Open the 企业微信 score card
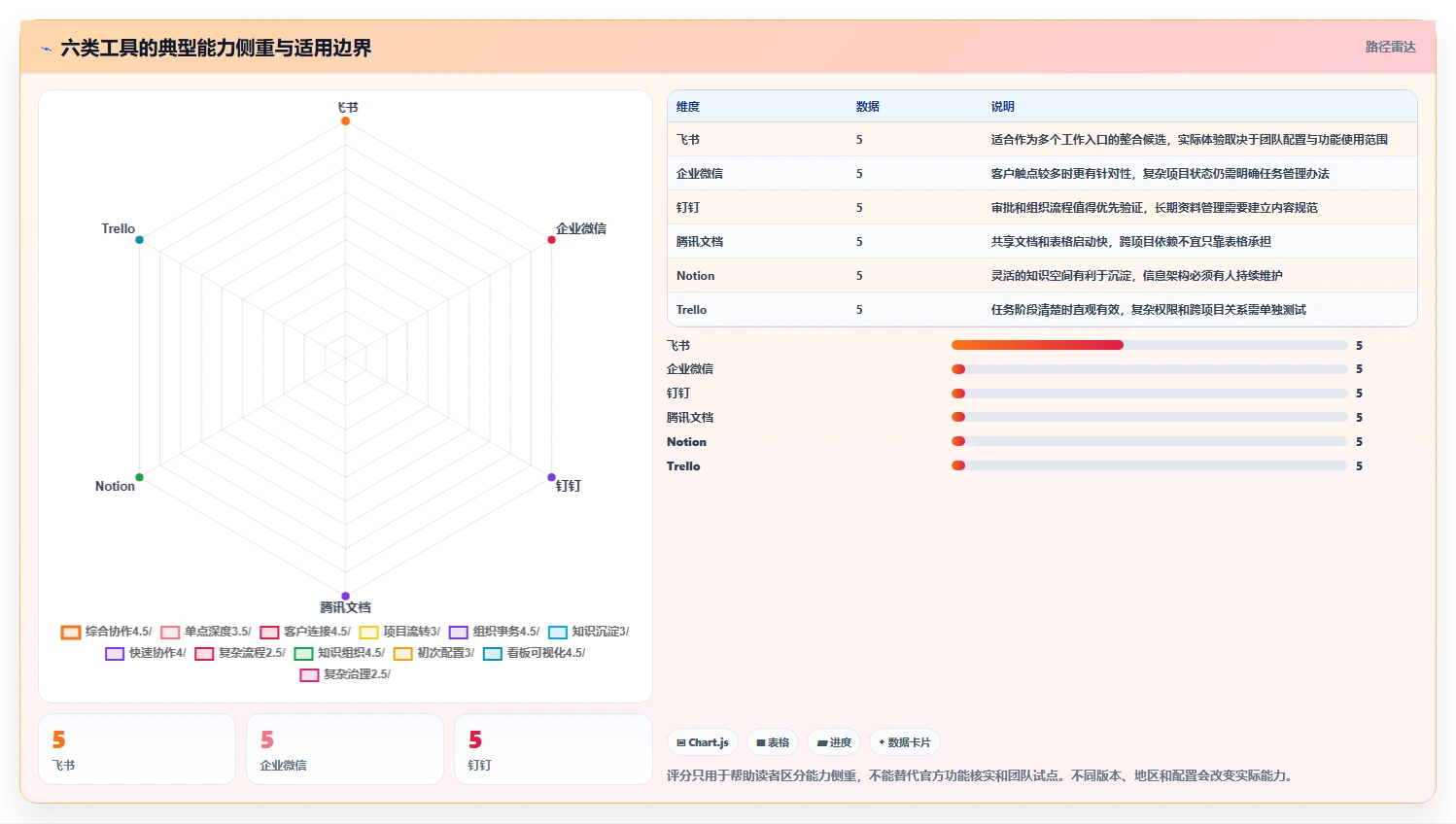Image resolution: width=1456 pixels, height=824 pixels. 345,749
